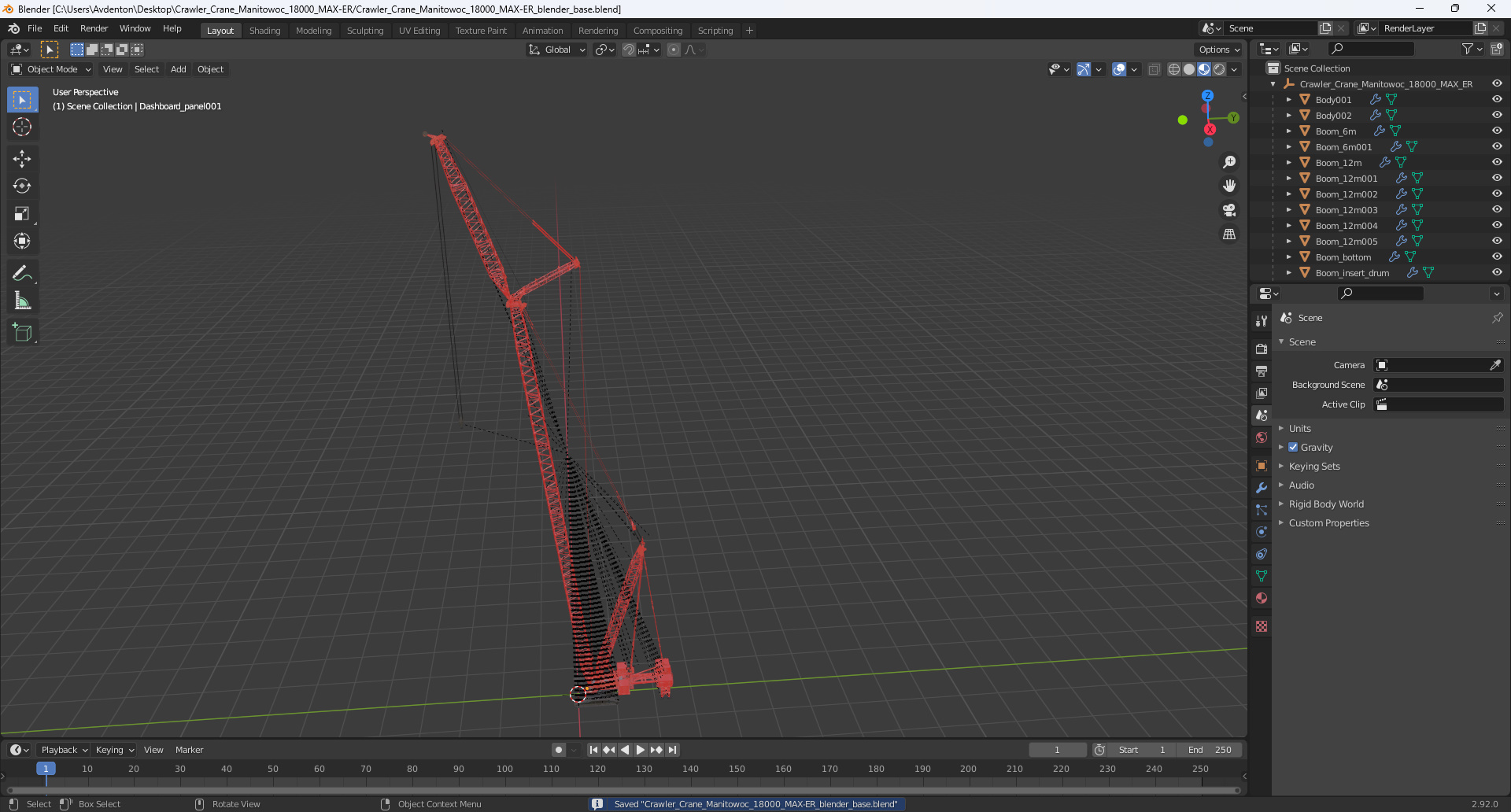Open the Add menu in viewport header

[x=179, y=69]
